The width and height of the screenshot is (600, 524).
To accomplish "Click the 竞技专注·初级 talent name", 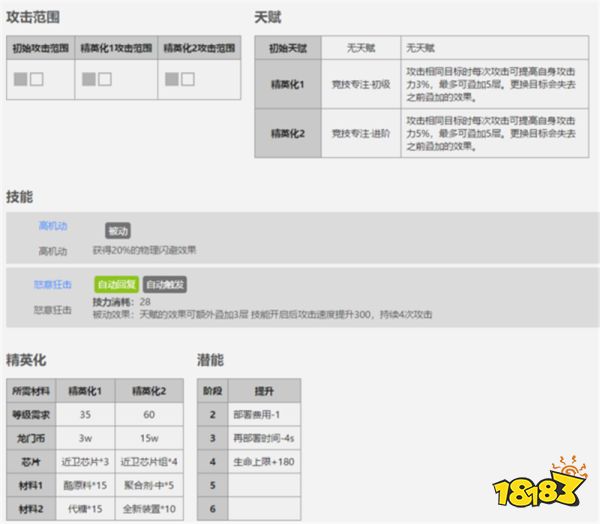I will pyautogui.click(x=360, y=85).
